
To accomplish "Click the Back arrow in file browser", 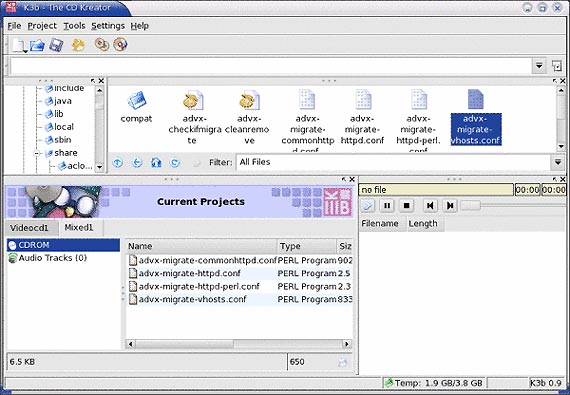I will (x=137, y=162).
